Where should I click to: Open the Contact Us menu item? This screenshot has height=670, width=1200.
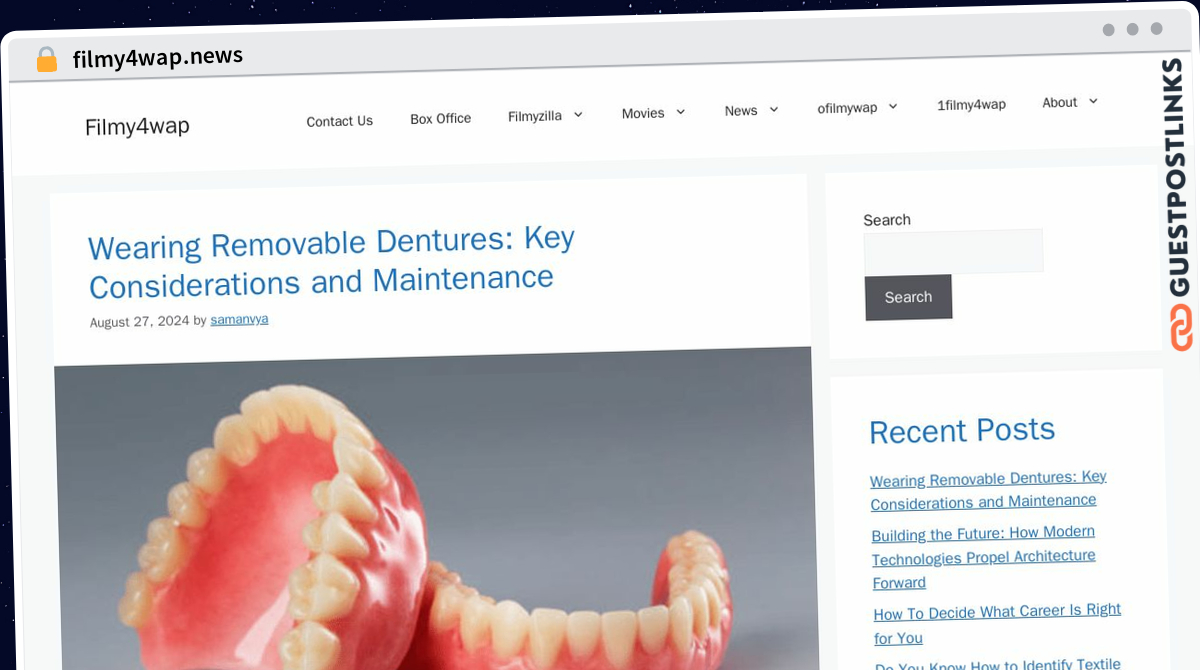(339, 121)
